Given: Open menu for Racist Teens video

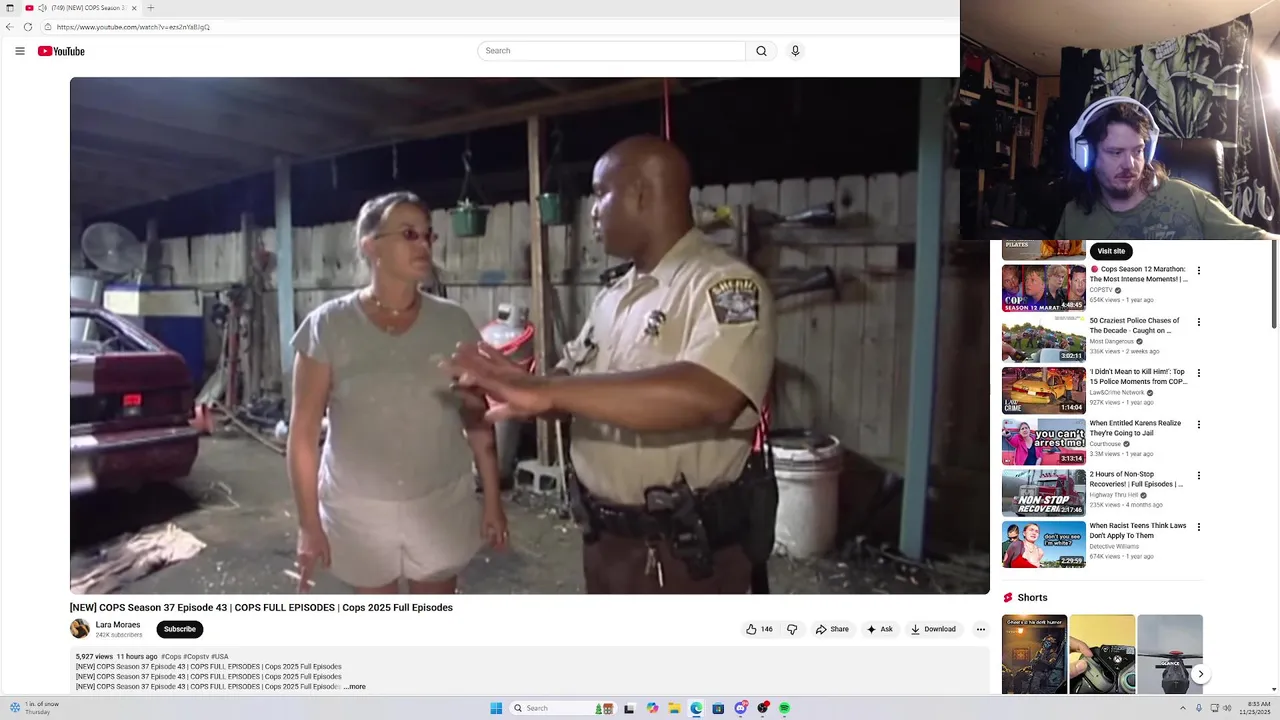Looking at the screenshot, I should [1199, 527].
